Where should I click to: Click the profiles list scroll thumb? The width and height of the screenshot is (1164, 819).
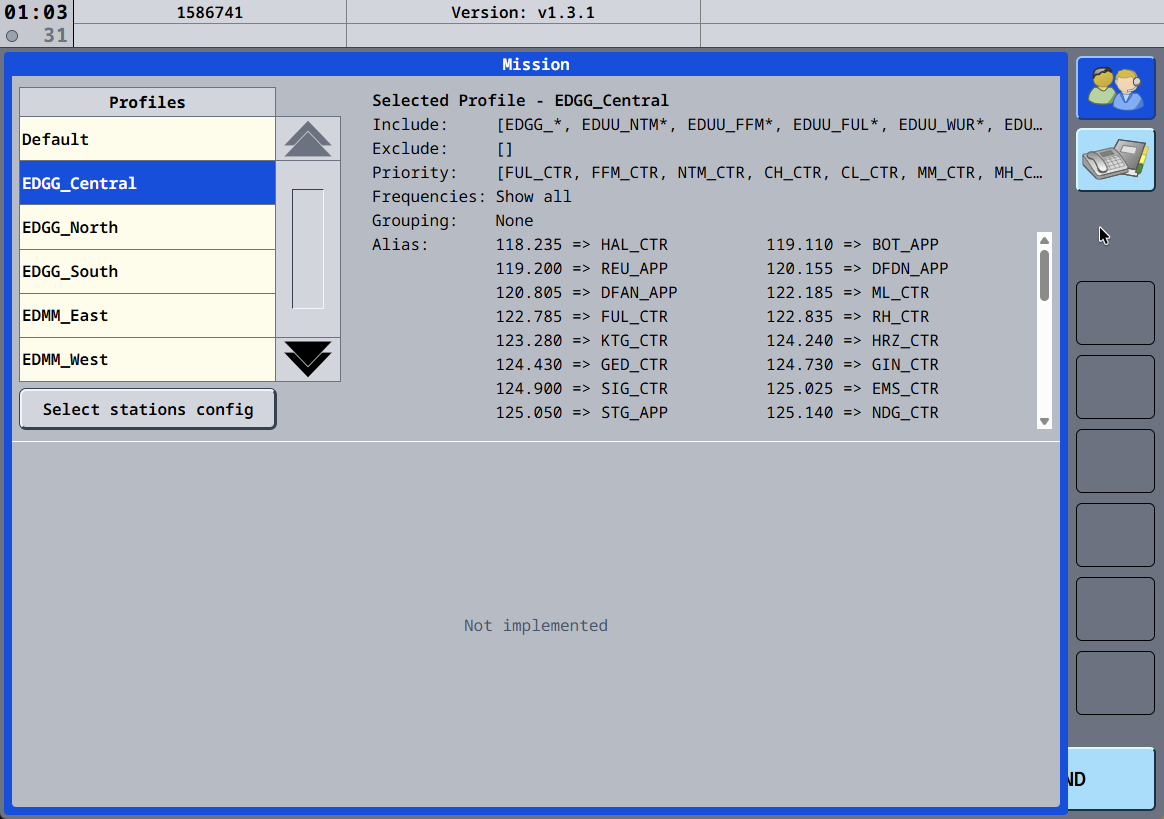point(308,249)
